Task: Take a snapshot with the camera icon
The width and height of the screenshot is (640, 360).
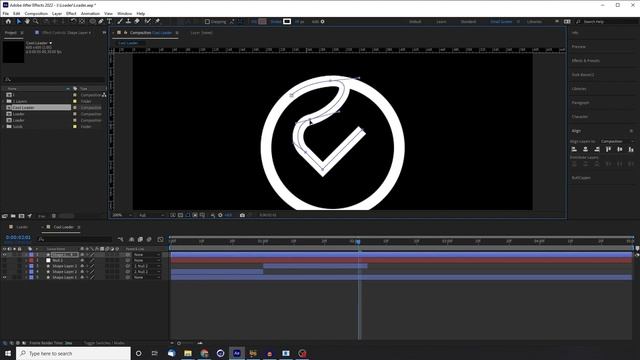Action: (242, 215)
